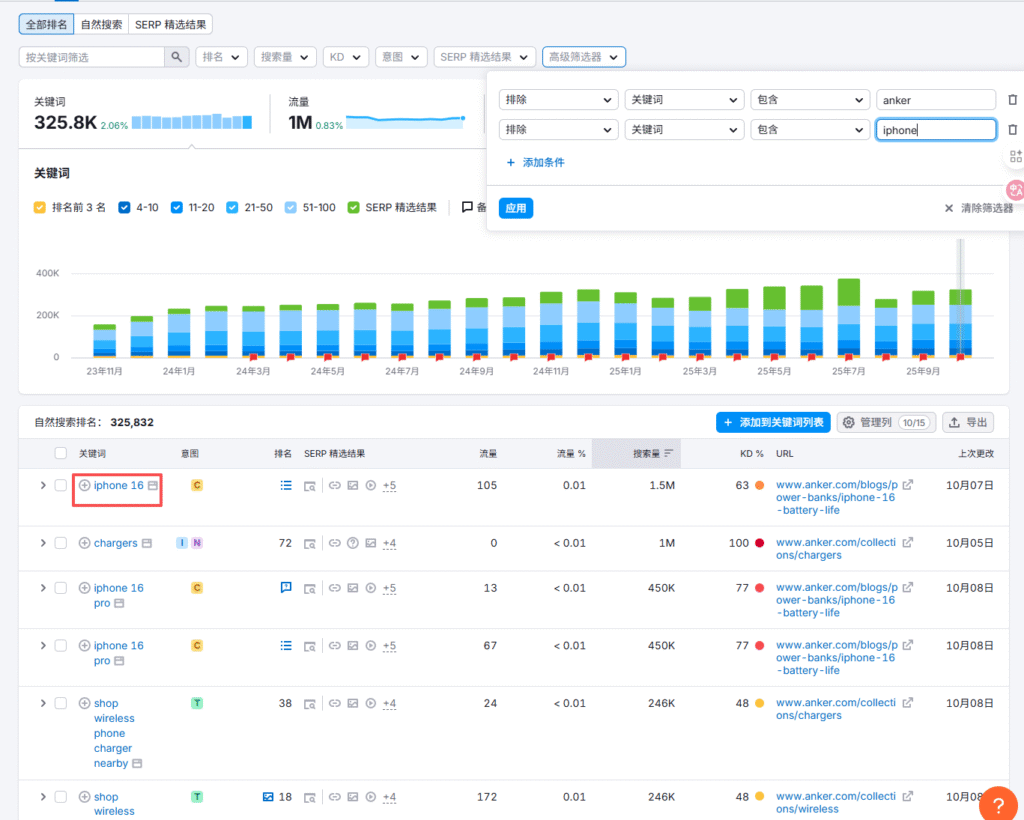
Task: Delete the anker filter row via trash icon
Action: [x=1012, y=100]
